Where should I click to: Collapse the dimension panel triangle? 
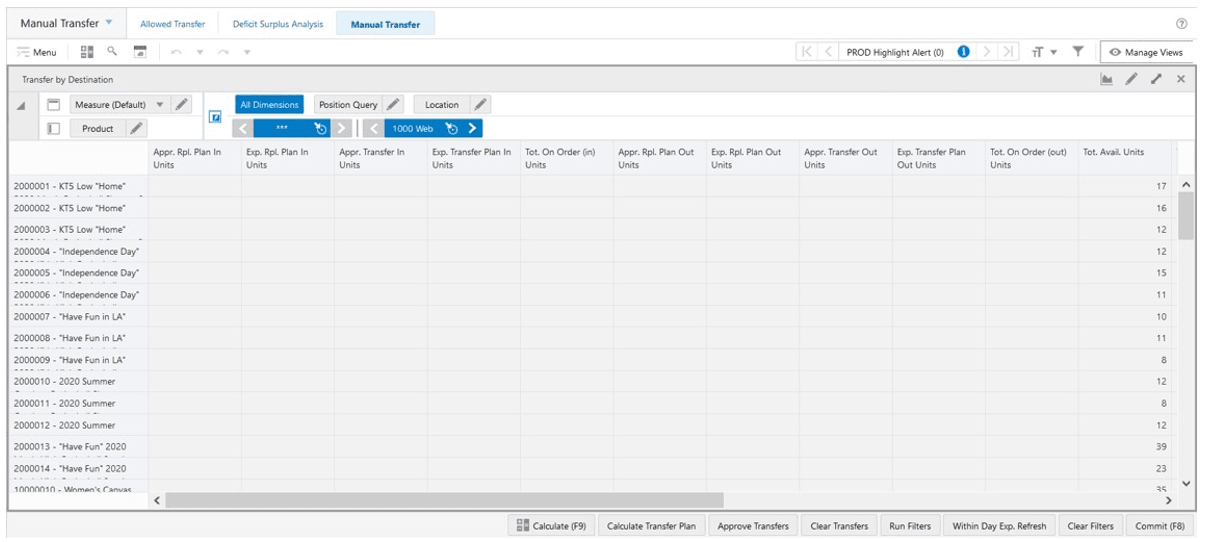point(22,106)
